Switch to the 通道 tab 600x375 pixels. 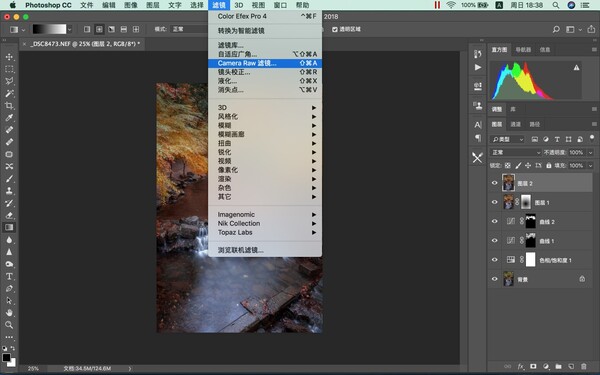coord(515,124)
